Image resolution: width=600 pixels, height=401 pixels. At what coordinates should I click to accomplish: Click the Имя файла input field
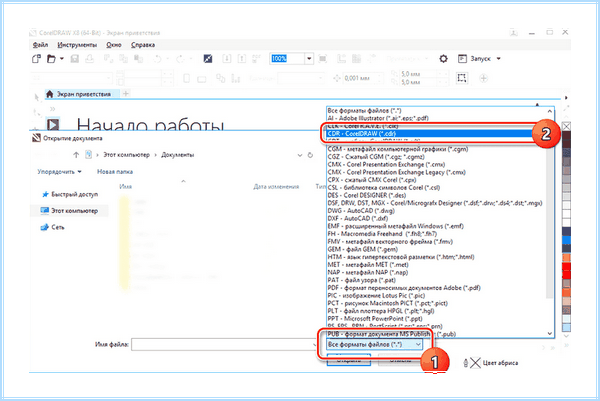(x=223, y=344)
